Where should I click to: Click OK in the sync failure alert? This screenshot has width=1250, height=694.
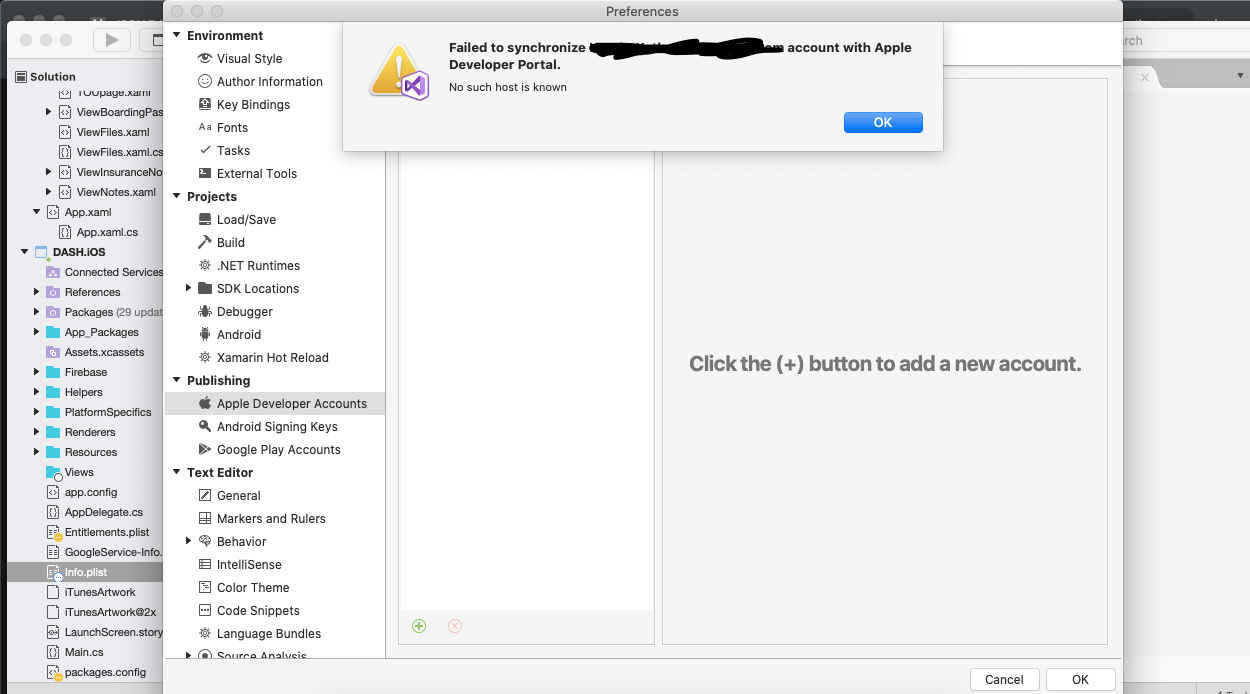pos(883,122)
